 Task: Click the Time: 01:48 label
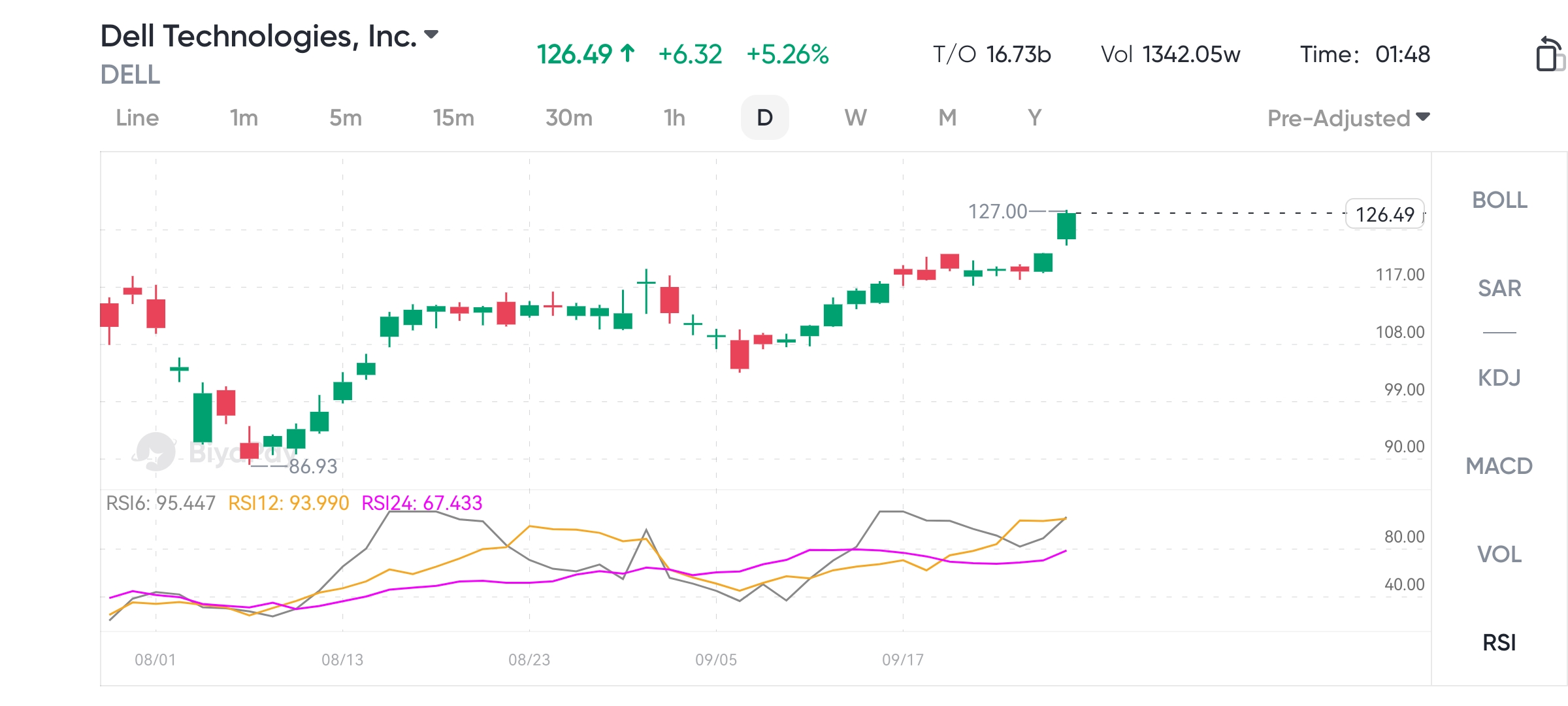(1365, 54)
